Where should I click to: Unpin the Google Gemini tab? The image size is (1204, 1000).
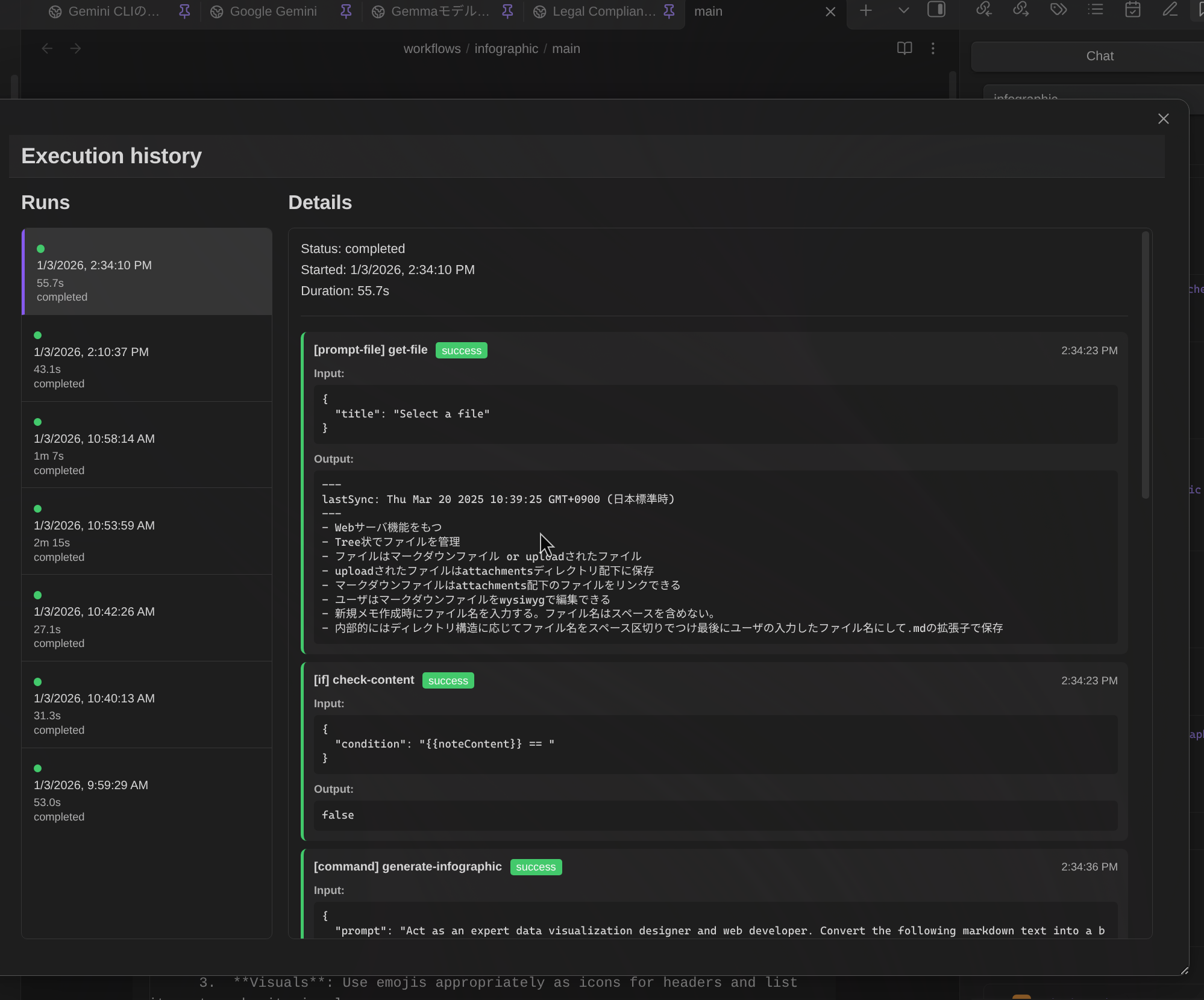(x=346, y=11)
